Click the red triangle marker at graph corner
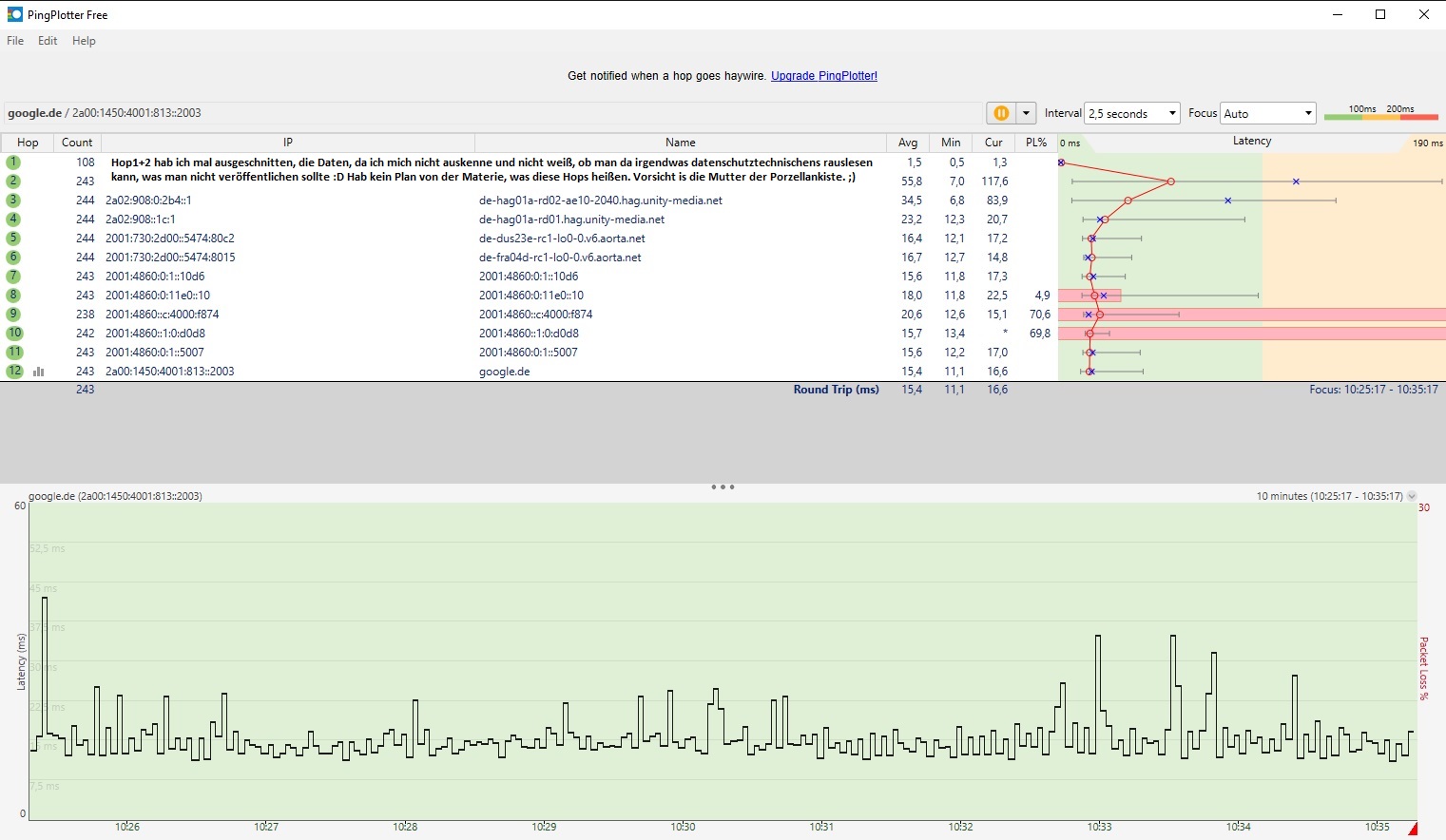The width and height of the screenshot is (1446, 840). point(1413,829)
